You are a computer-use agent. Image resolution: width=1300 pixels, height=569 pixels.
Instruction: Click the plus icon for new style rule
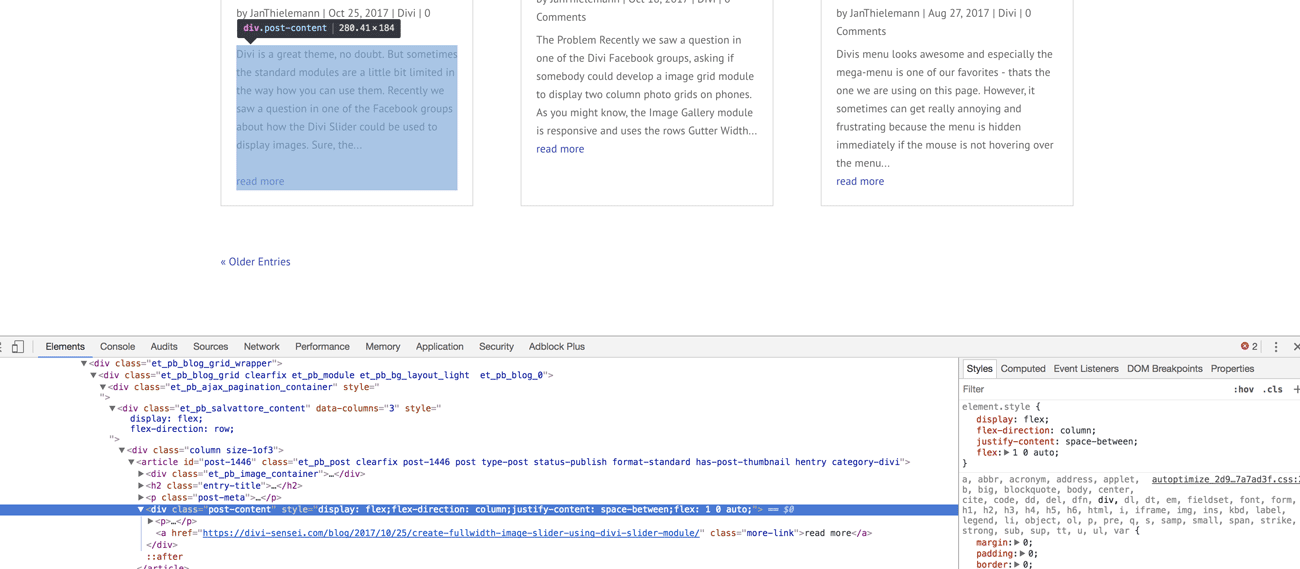click(x=1296, y=389)
